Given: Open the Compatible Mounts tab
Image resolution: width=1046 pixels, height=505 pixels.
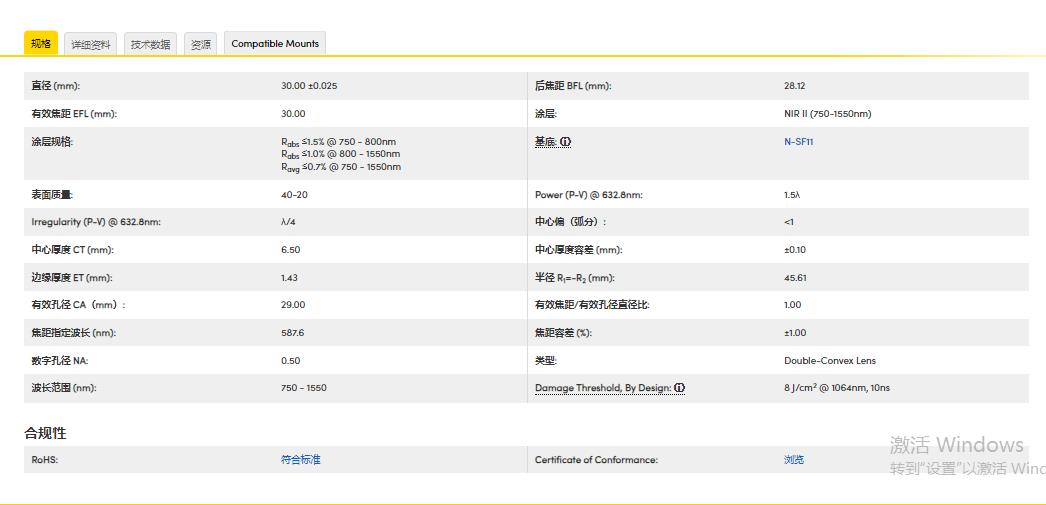Looking at the screenshot, I should pyautogui.click(x=275, y=44).
